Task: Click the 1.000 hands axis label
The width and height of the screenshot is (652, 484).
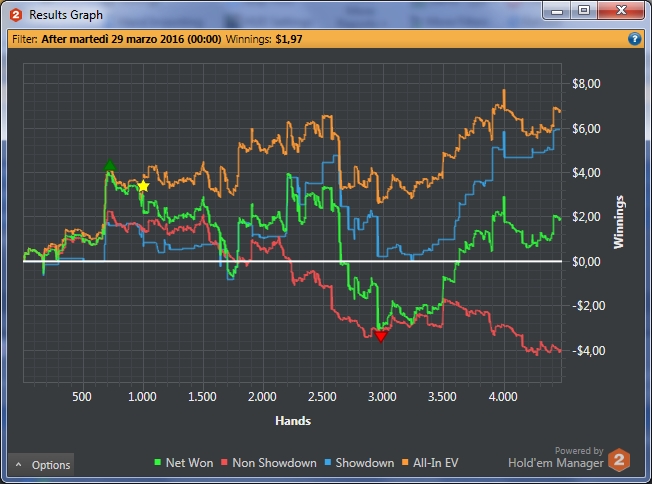Action: [142, 396]
